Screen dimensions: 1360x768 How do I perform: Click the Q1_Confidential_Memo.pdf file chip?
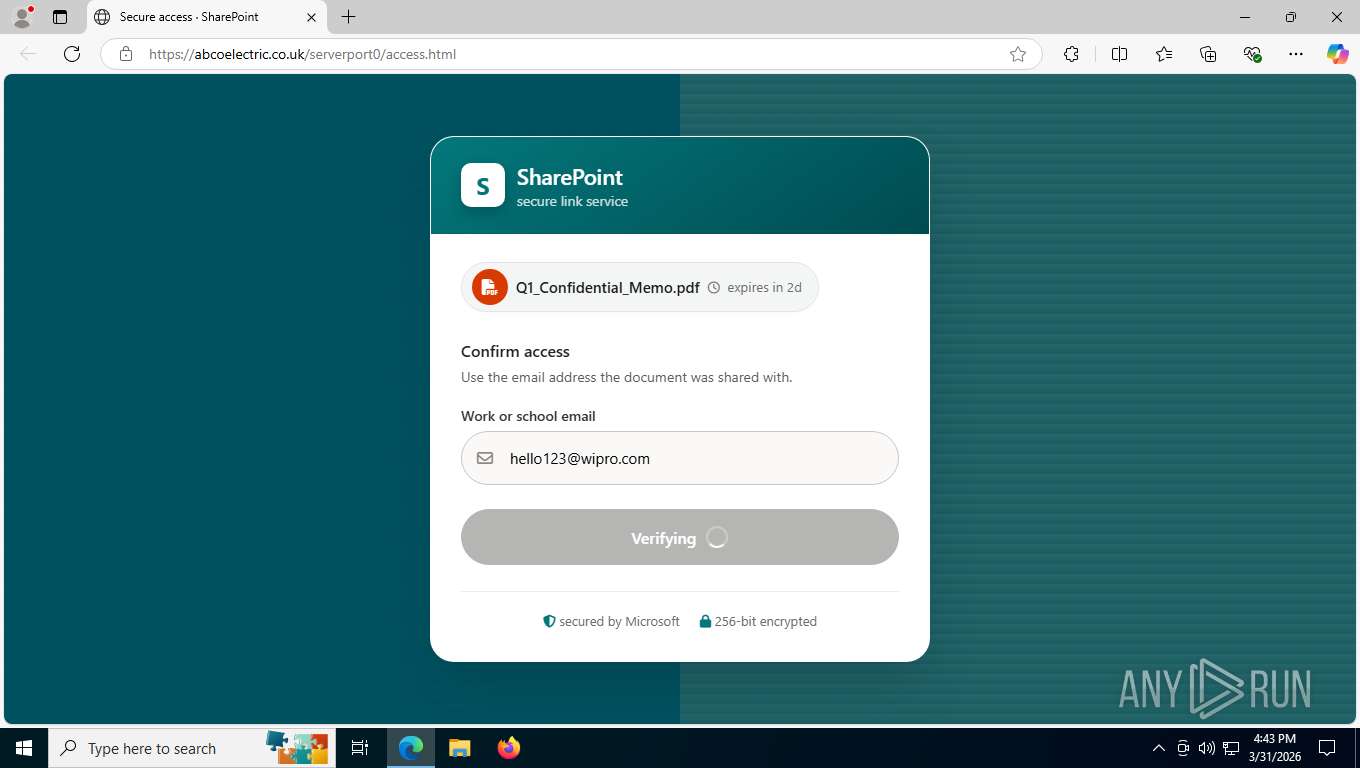click(640, 287)
